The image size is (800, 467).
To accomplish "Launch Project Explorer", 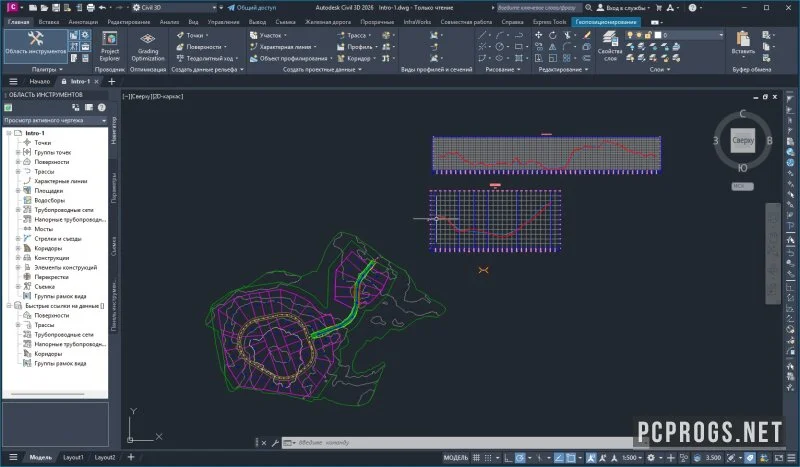I will point(110,46).
